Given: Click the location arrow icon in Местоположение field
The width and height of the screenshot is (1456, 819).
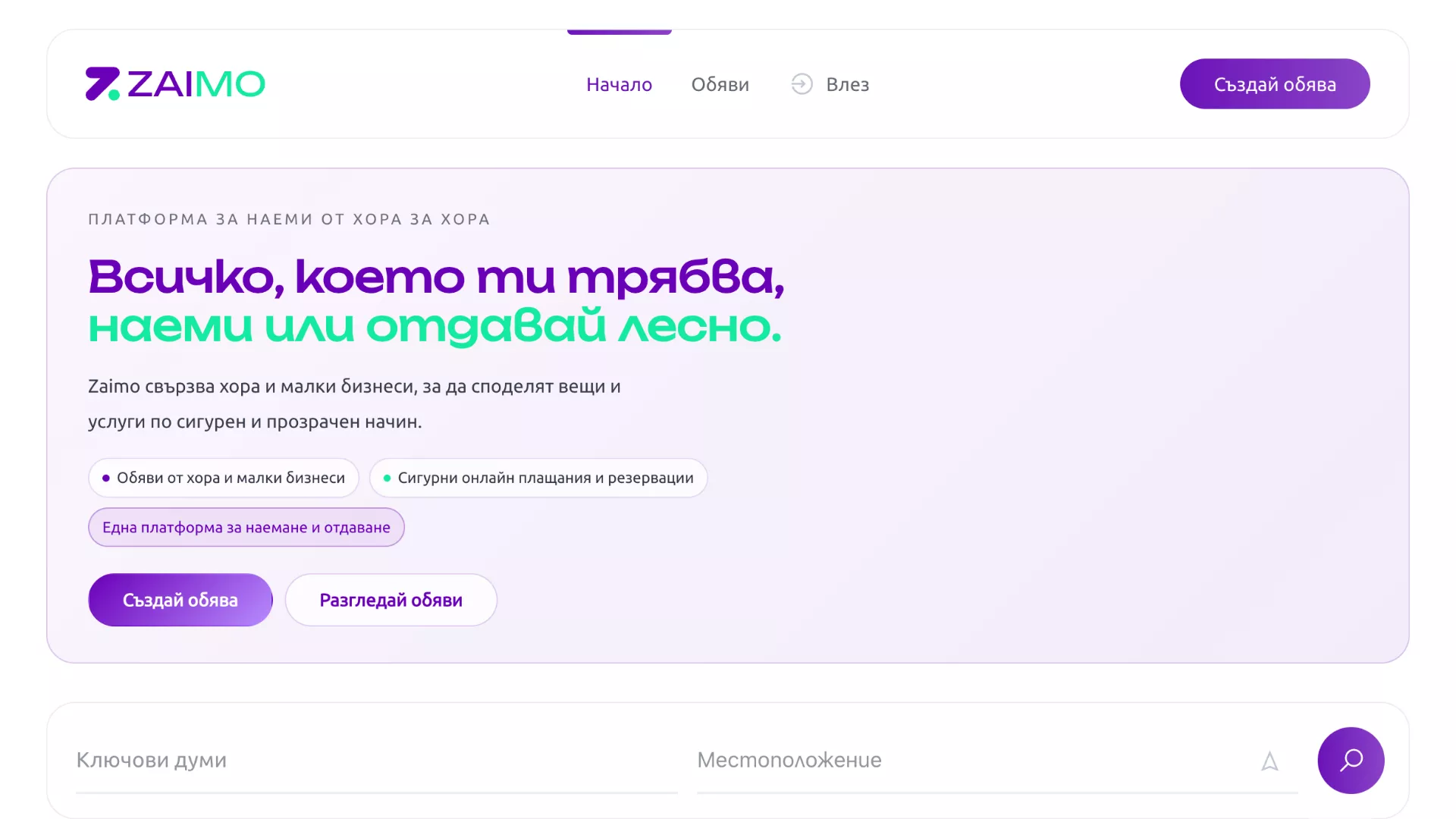Looking at the screenshot, I should click(1270, 761).
